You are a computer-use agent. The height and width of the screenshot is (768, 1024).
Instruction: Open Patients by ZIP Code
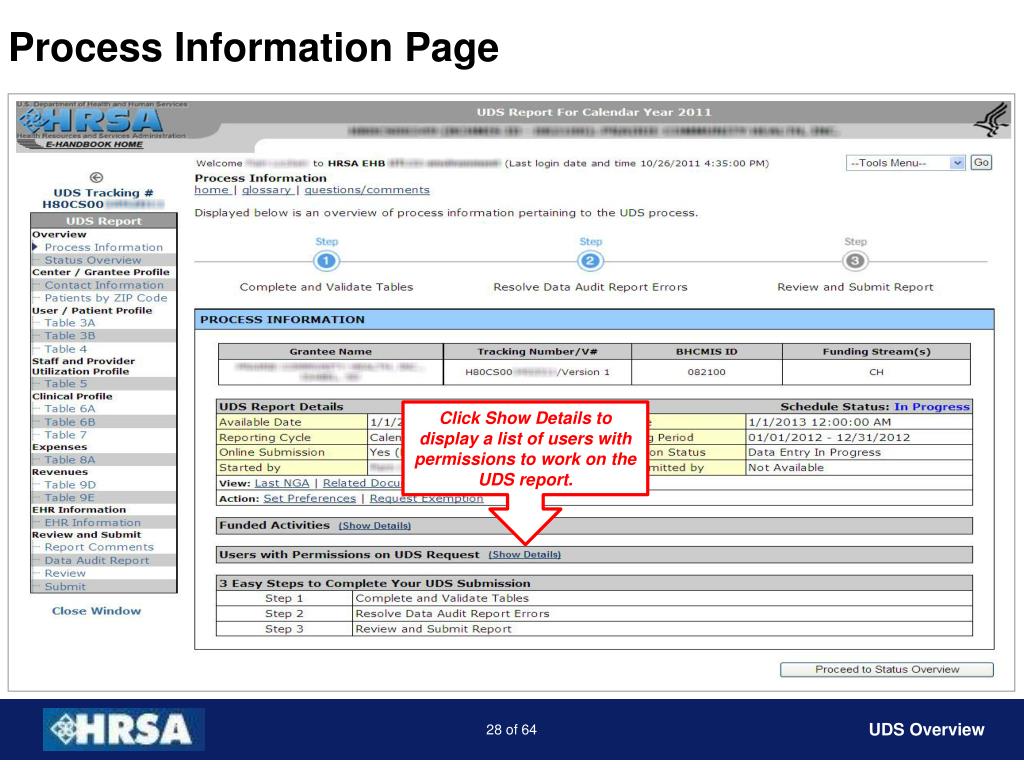106,298
